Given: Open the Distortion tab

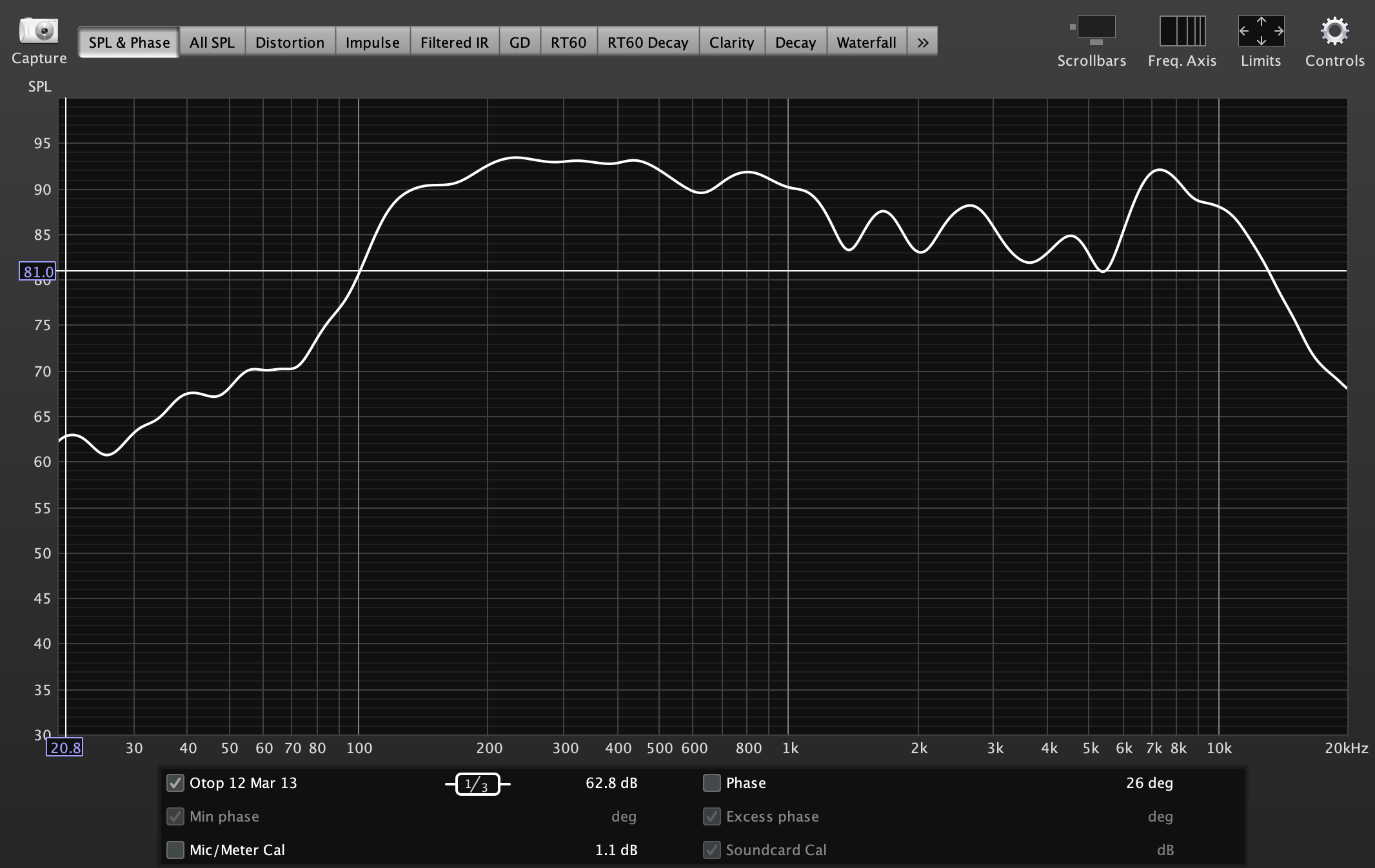Looking at the screenshot, I should click(x=290, y=43).
